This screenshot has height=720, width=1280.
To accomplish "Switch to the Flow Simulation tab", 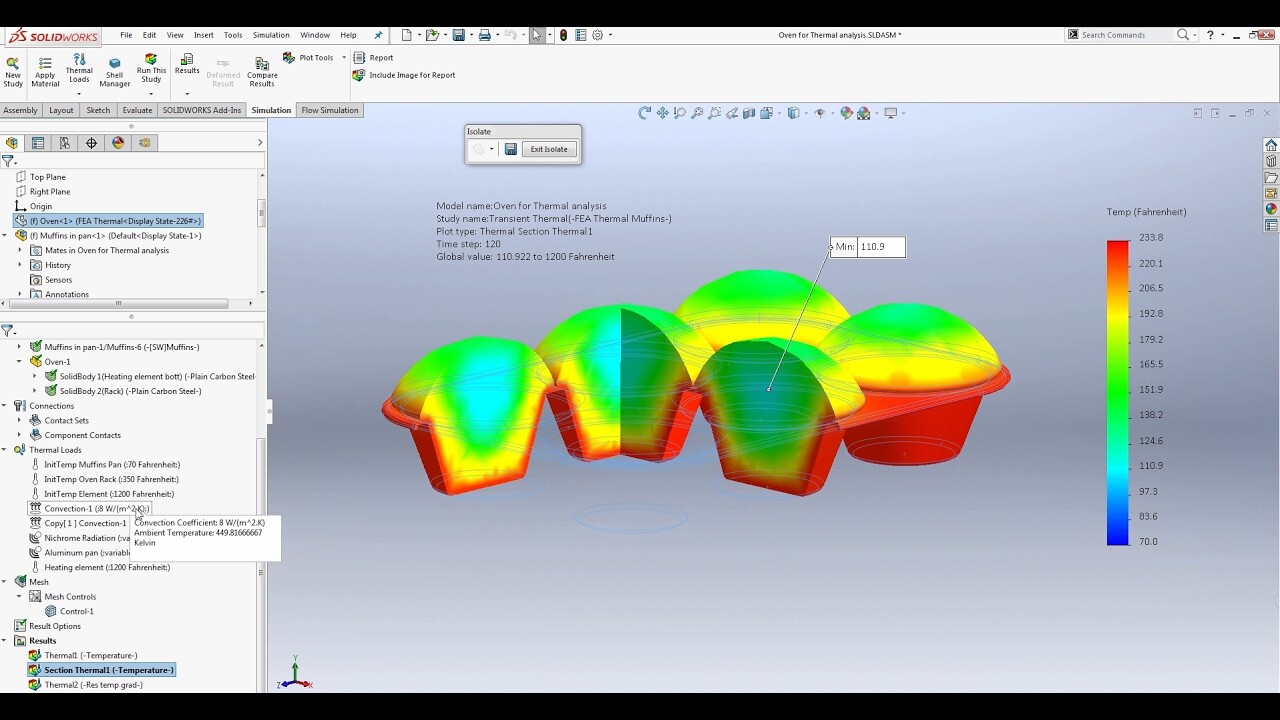I will click(x=330, y=110).
